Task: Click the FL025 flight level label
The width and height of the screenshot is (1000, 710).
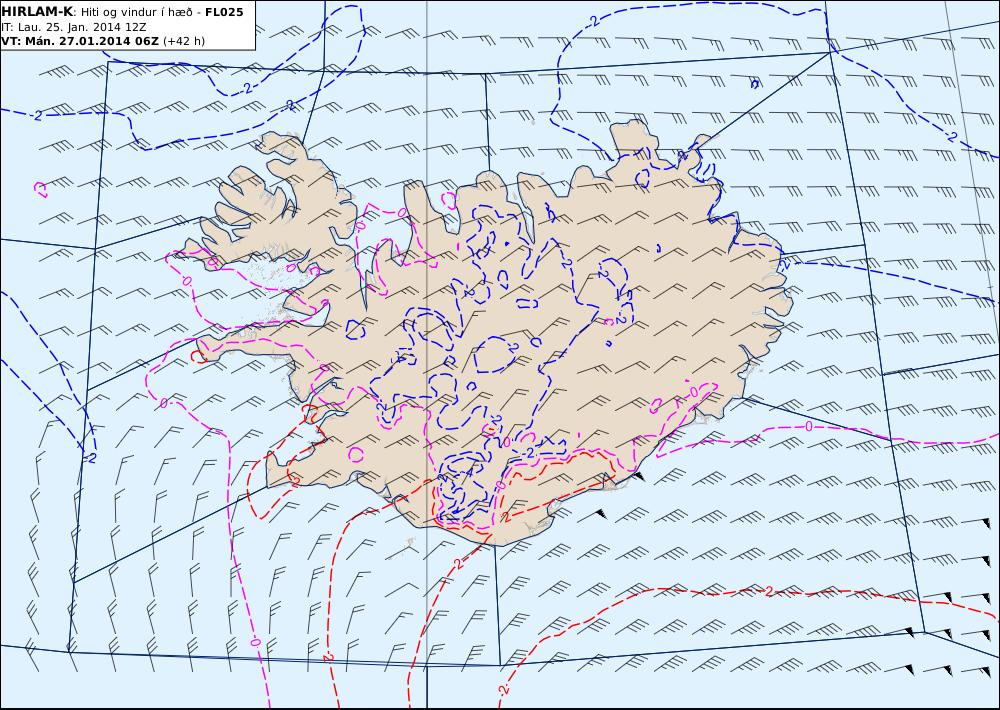Action: click(x=224, y=11)
